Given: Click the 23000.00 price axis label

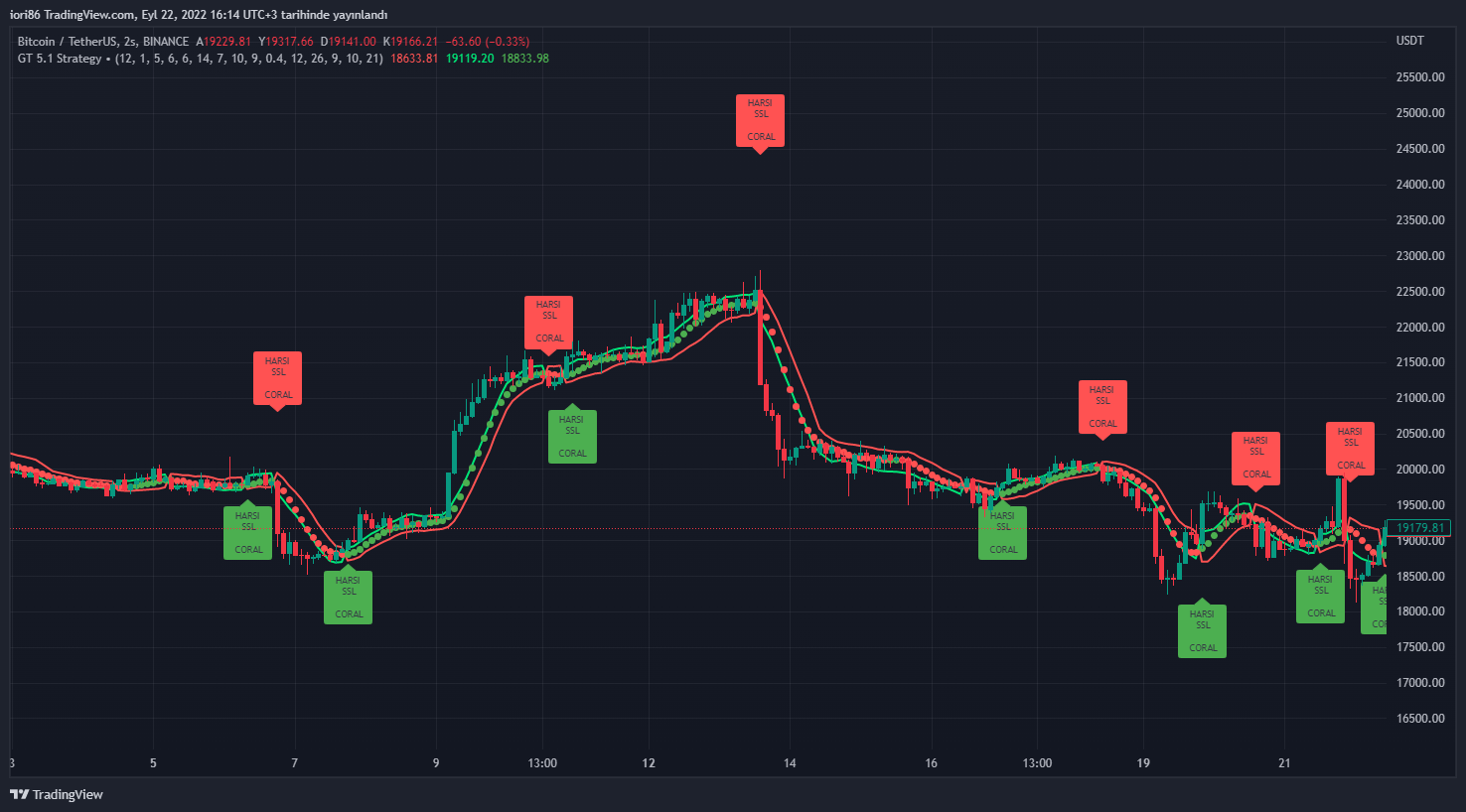Looking at the screenshot, I should (1420, 256).
